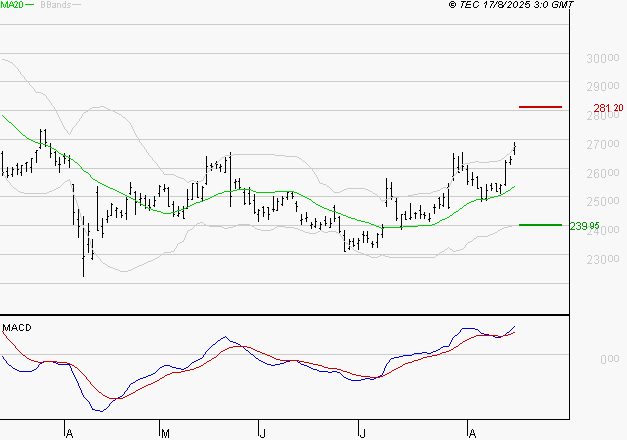Click the 290.00 price axis label
Viewport: 627px width, 440px height.
click(x=603, y=86)
